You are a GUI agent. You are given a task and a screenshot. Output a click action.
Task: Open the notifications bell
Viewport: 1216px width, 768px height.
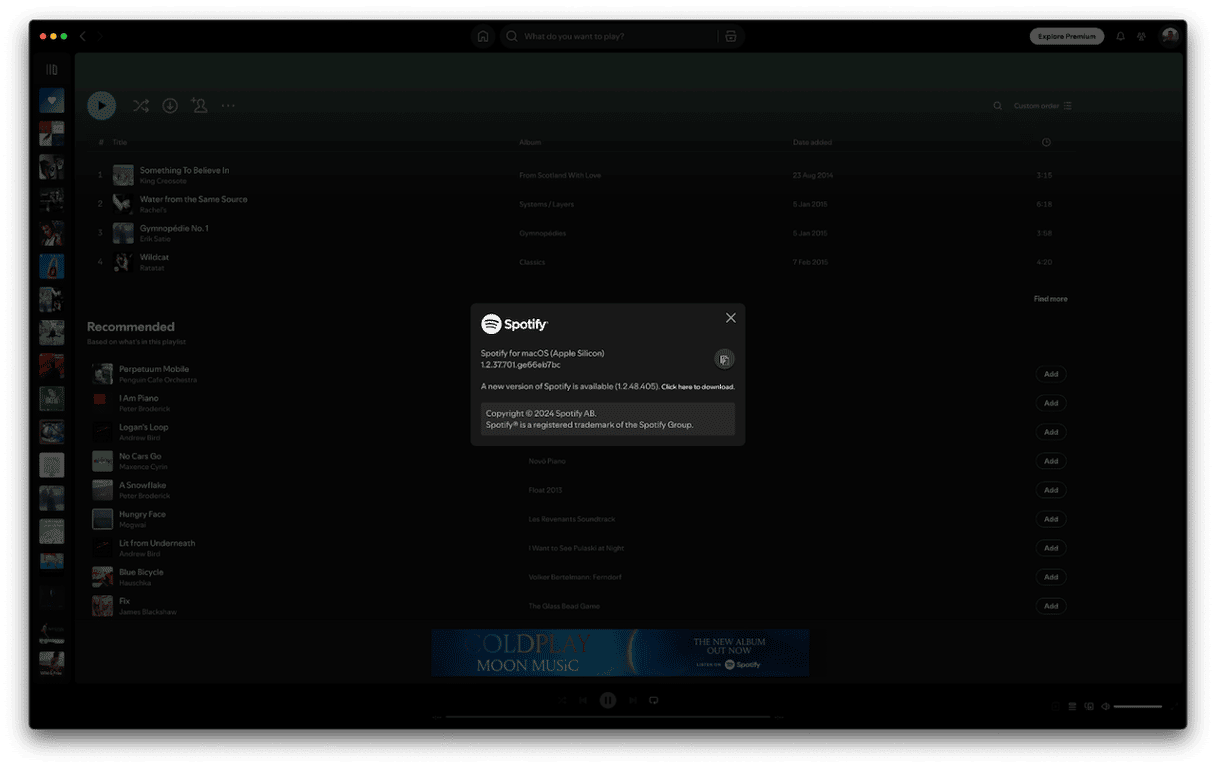[1120, 36]
